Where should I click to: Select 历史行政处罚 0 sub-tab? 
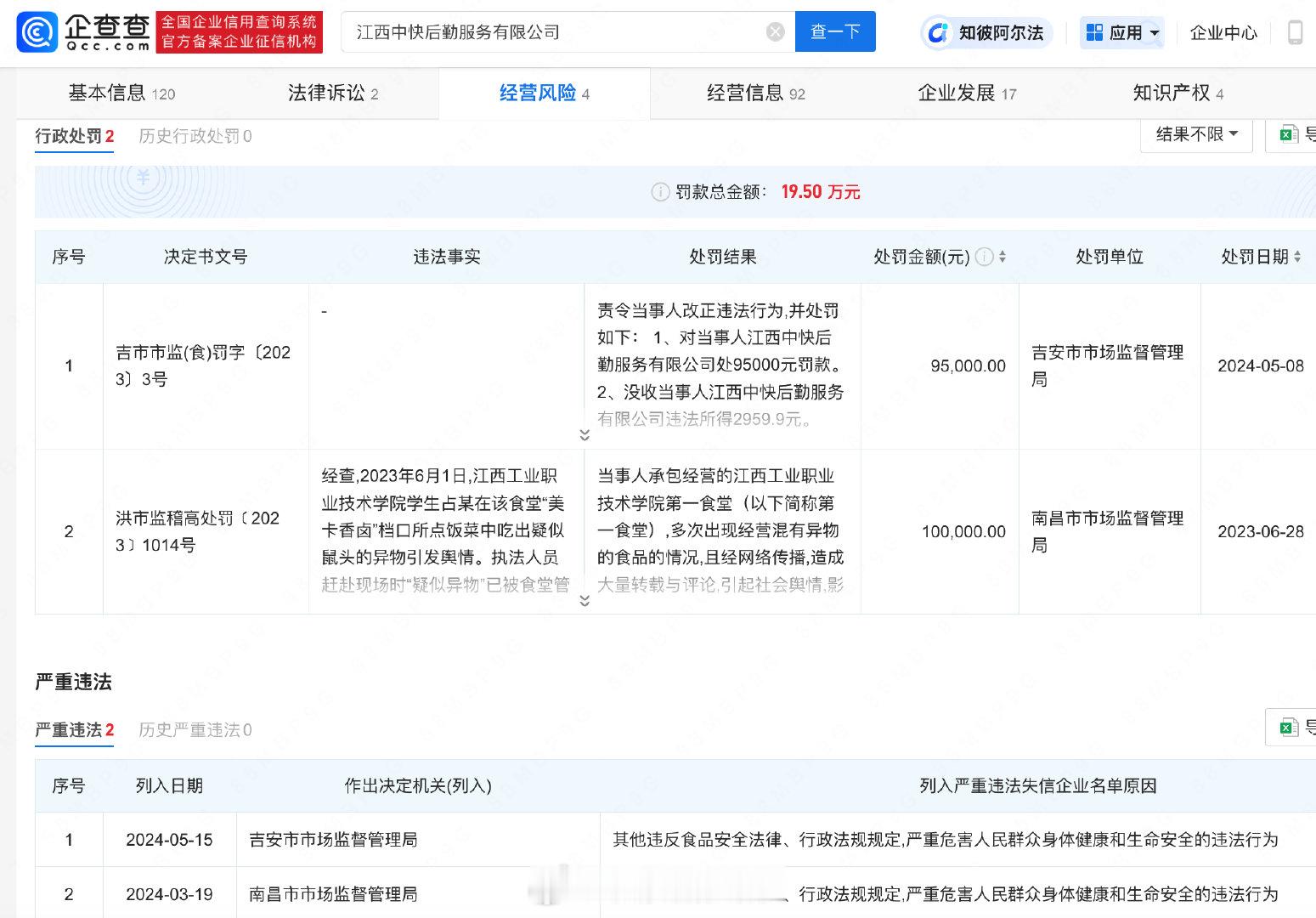point(195,136)
